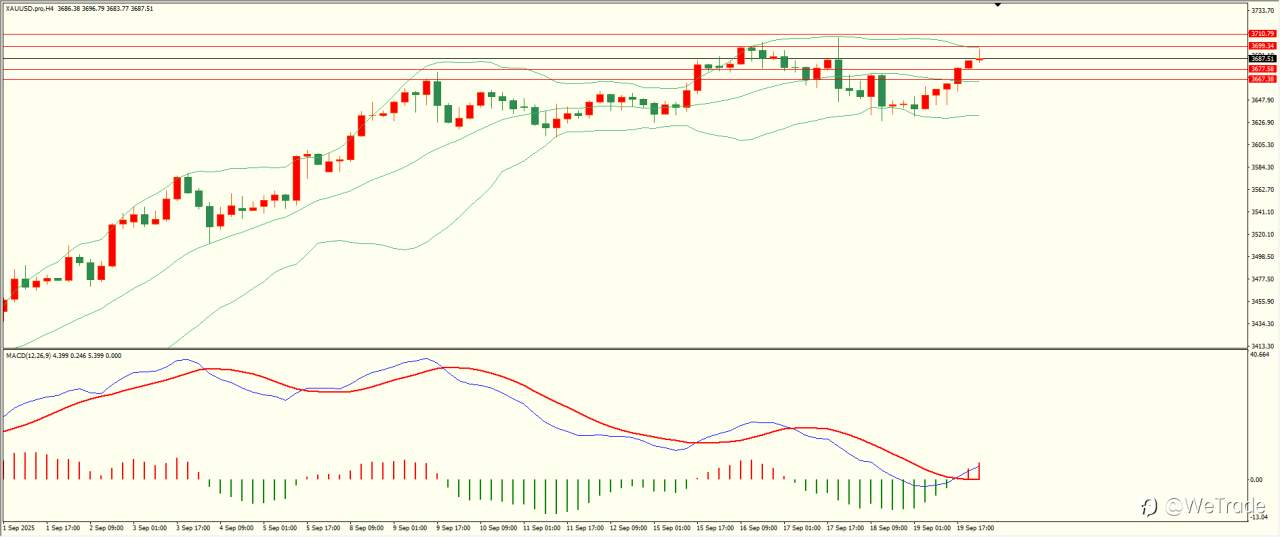
Task: Select the 3667.38 red price level tag
Action: pos(1263,79)
